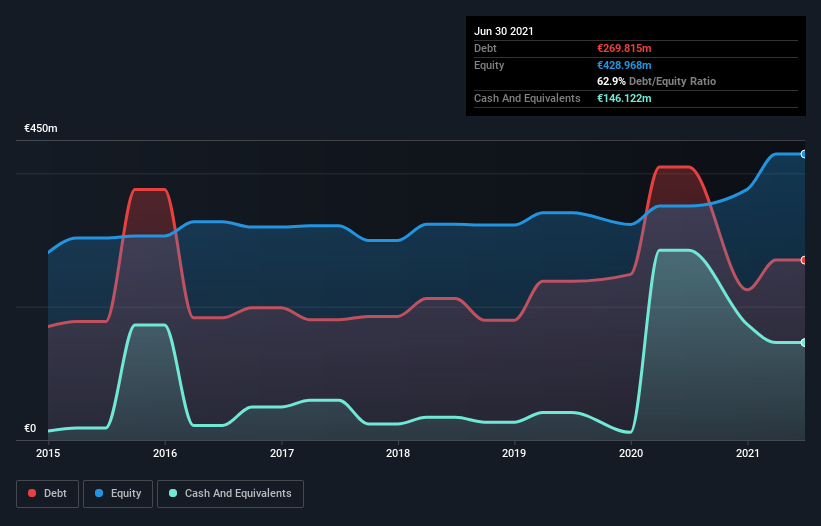Click the 2015 x-axis label
Screen dimensions: 821x526
click(48, 453)
